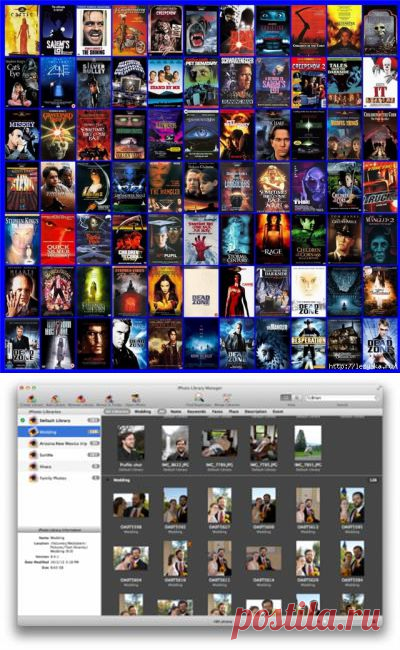Click the iPhoto Library Information header

59,530
